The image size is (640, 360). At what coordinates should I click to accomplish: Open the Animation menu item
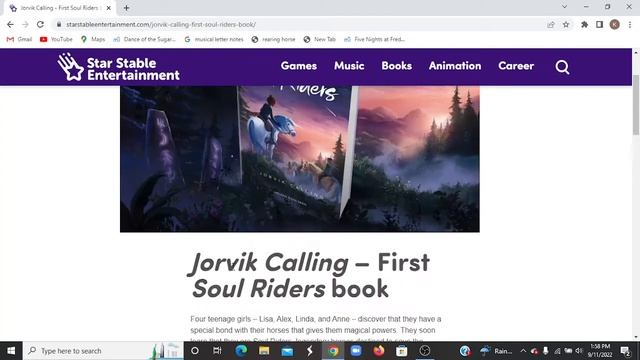click(455, 66)
